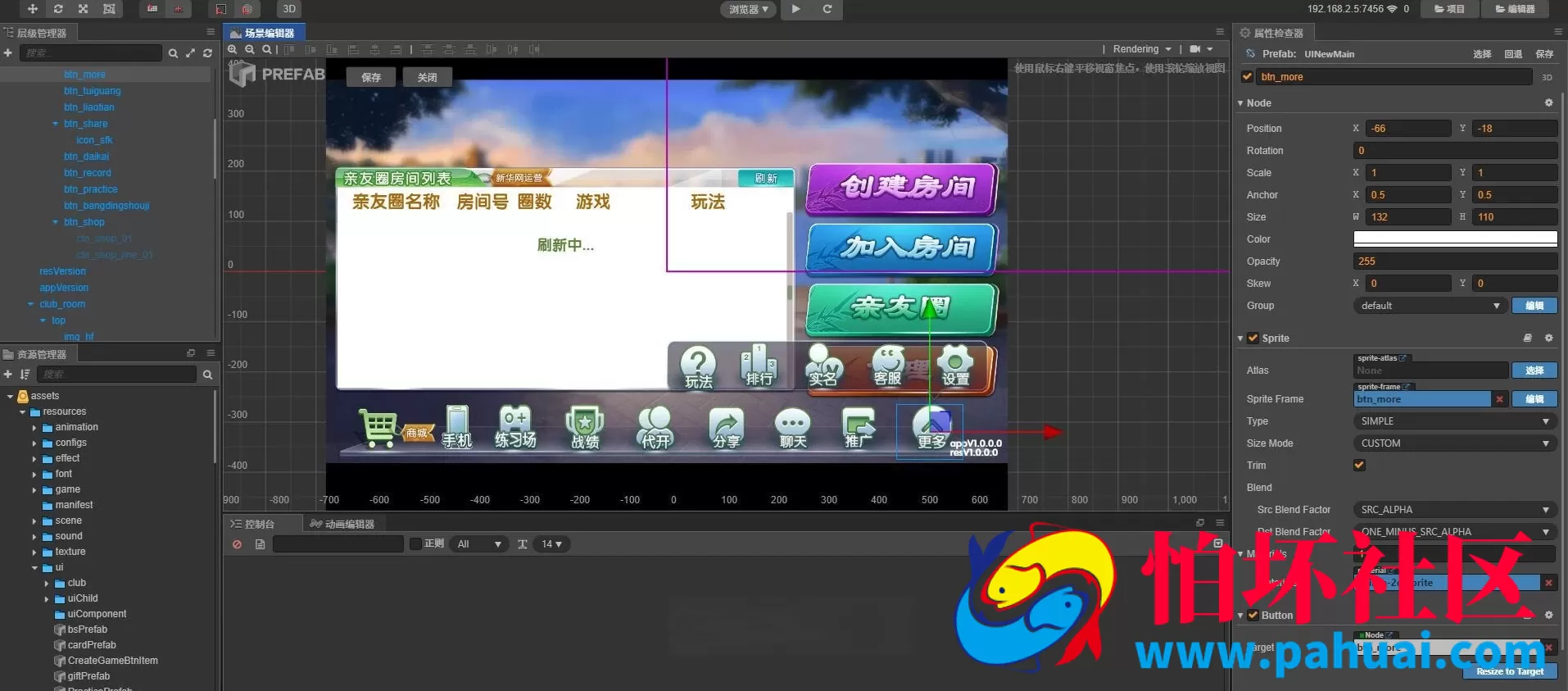This screenshot has width=1568, height=691.
Task: Add a new node in hierarchy
Action: [x=8, y=52]
